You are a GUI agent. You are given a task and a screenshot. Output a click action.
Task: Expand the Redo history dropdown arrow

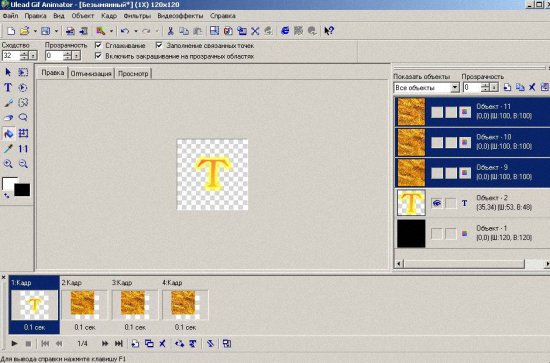click(x=157, y=31)
